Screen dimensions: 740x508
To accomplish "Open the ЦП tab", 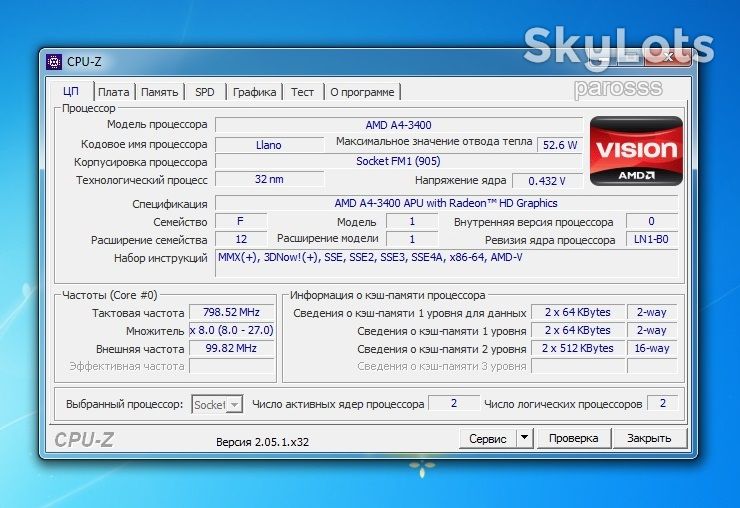I will (71, 91).
